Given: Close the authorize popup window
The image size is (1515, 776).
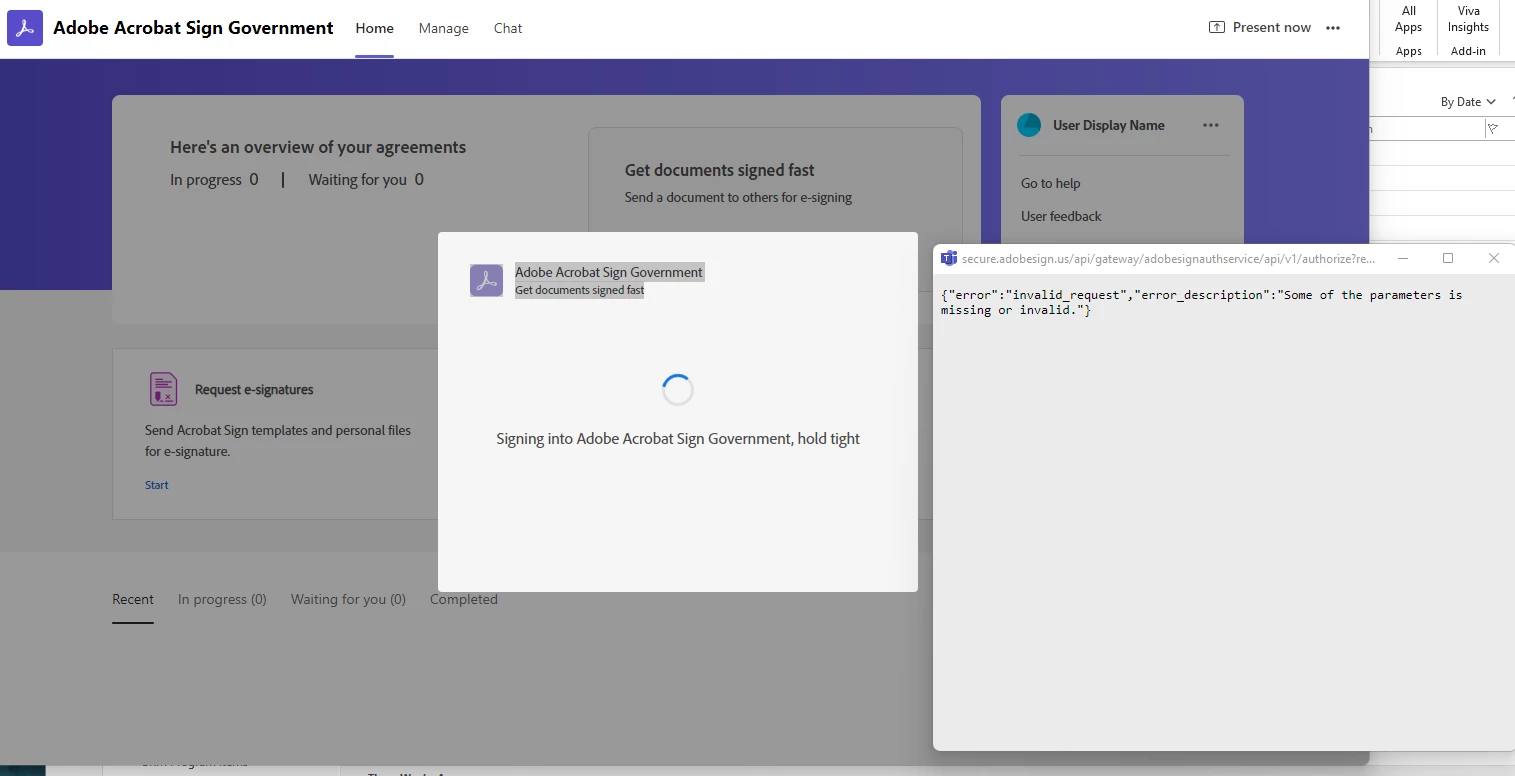Looking at the screenshot, I should point(1494,258).
